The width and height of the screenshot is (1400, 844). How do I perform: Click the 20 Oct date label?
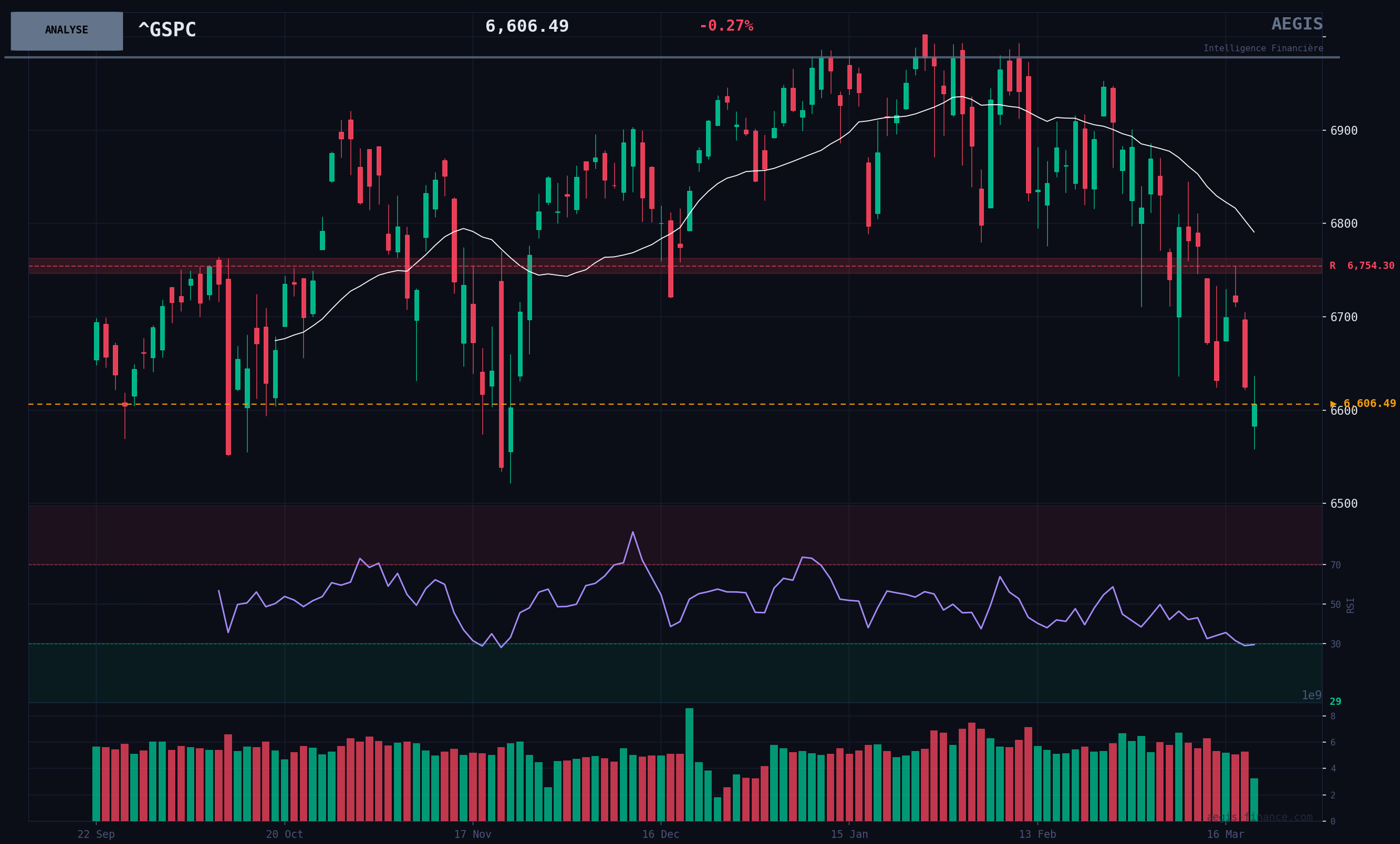pyautogui.click(x=285, y=835)
